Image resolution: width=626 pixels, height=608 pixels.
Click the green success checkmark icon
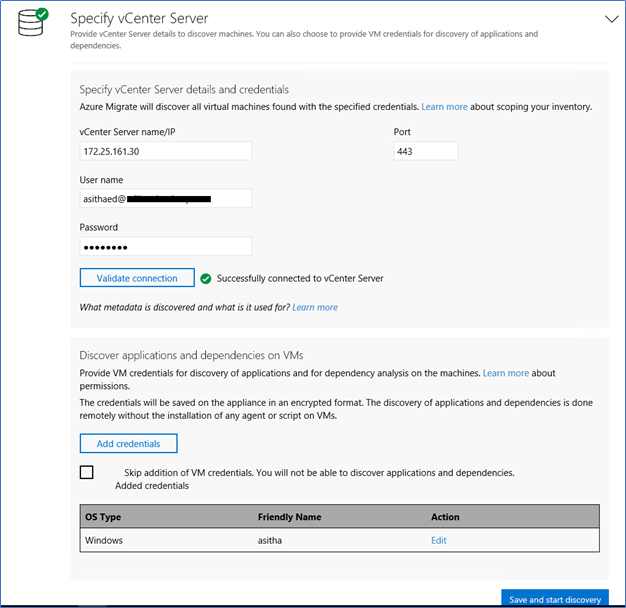pyautogui.click(x=206, y=279)
